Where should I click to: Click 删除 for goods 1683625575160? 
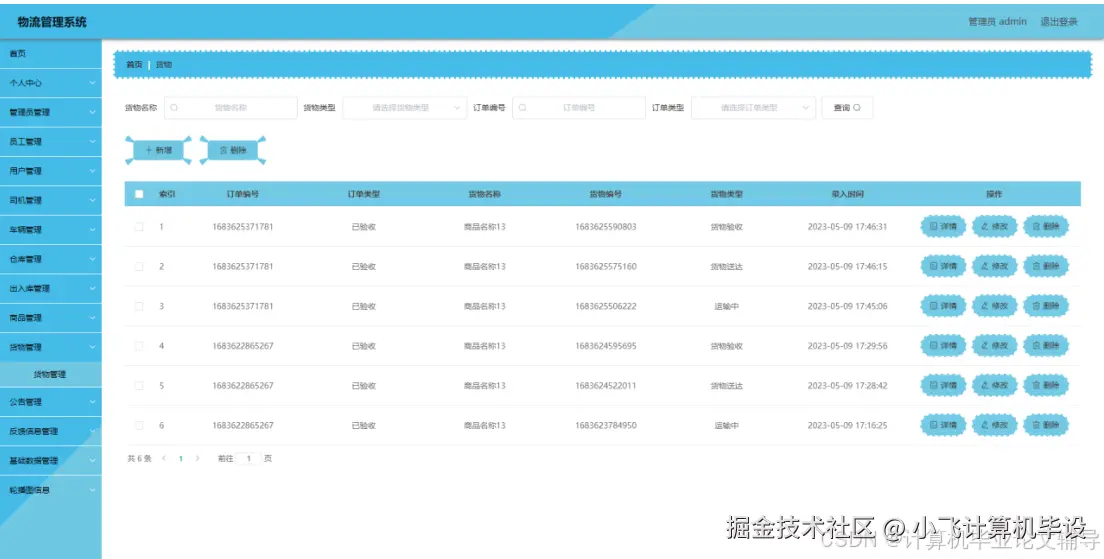pos(1046,266)
